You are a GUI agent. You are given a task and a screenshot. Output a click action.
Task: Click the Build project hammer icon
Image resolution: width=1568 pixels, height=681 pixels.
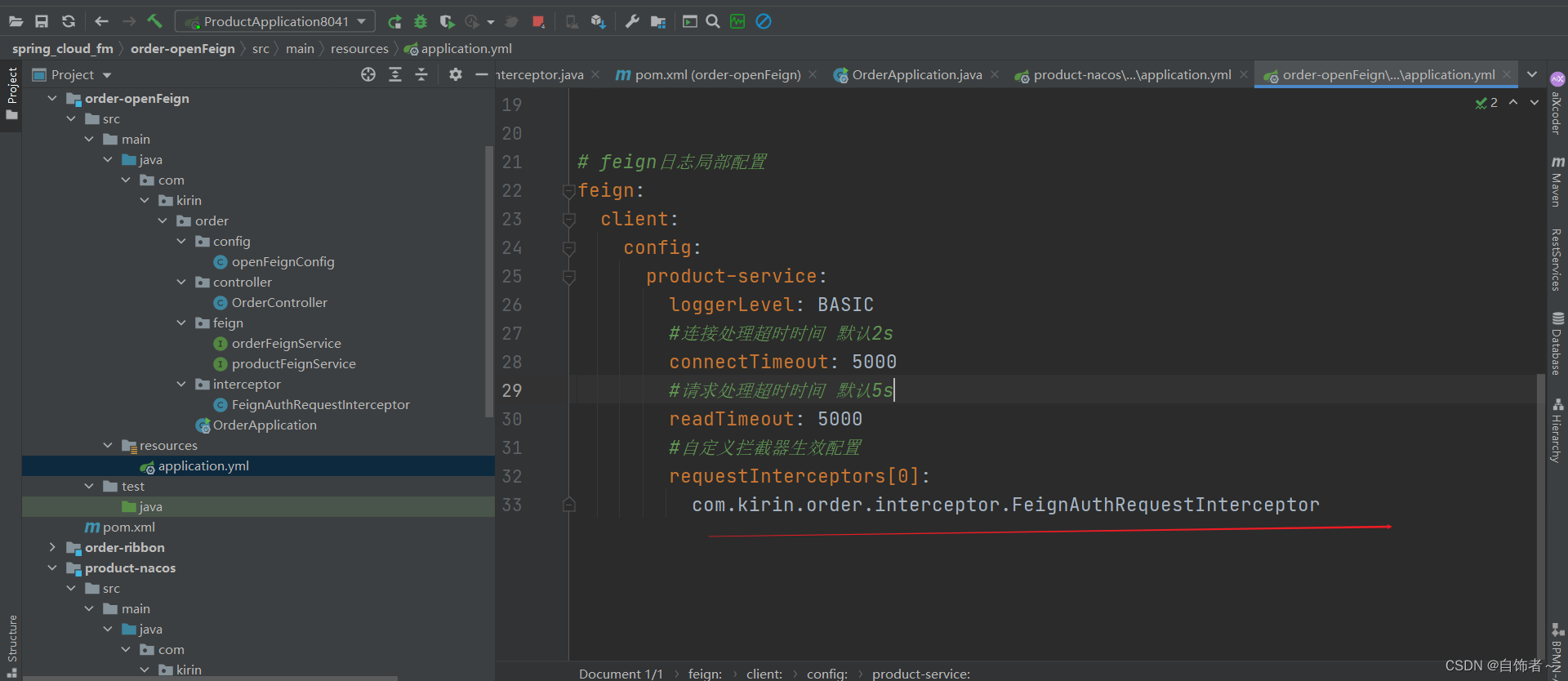click(x=155, y=21)
